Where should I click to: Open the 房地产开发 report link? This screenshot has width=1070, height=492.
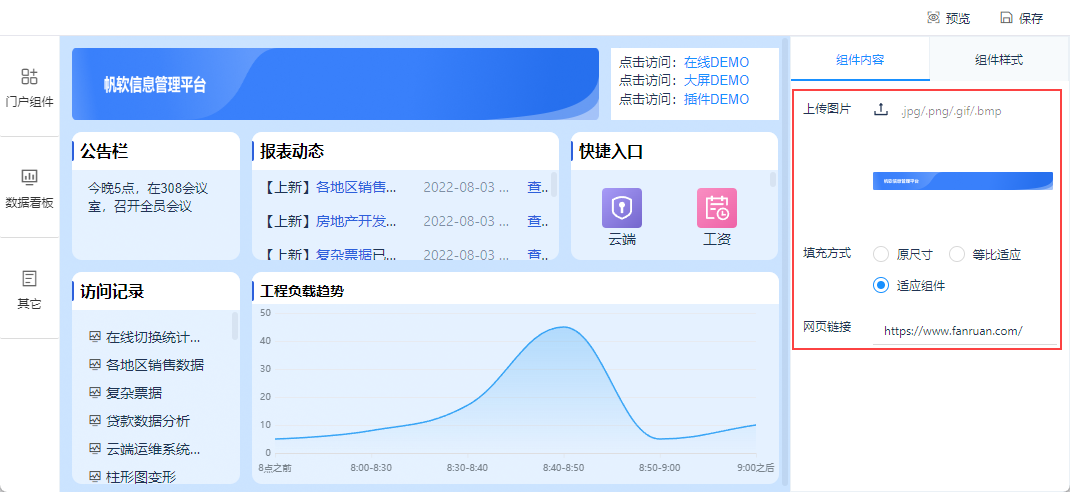pyautogui.click(x=356, y=221)
